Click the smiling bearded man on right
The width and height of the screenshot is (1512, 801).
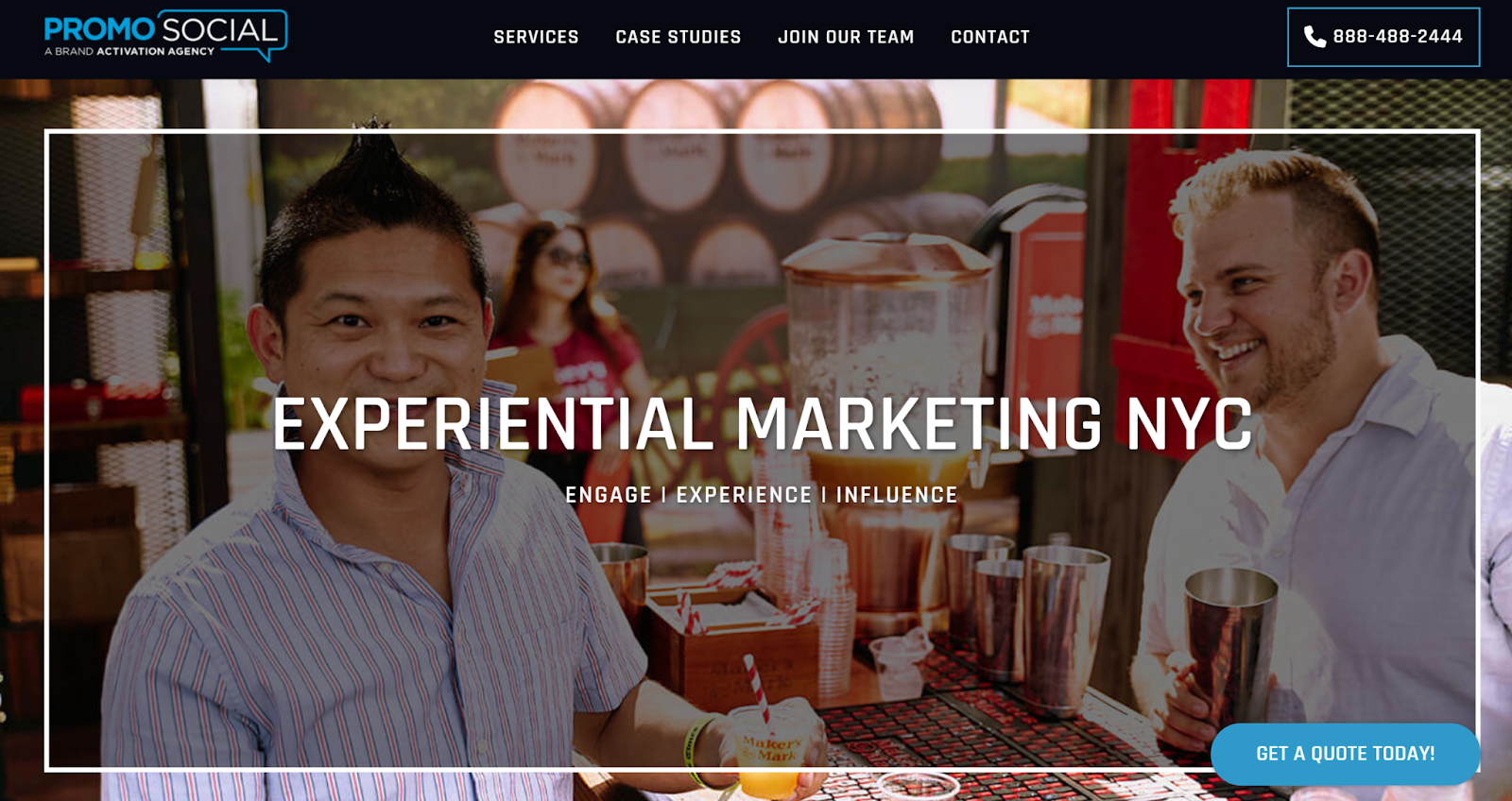tap(1323, 453)
